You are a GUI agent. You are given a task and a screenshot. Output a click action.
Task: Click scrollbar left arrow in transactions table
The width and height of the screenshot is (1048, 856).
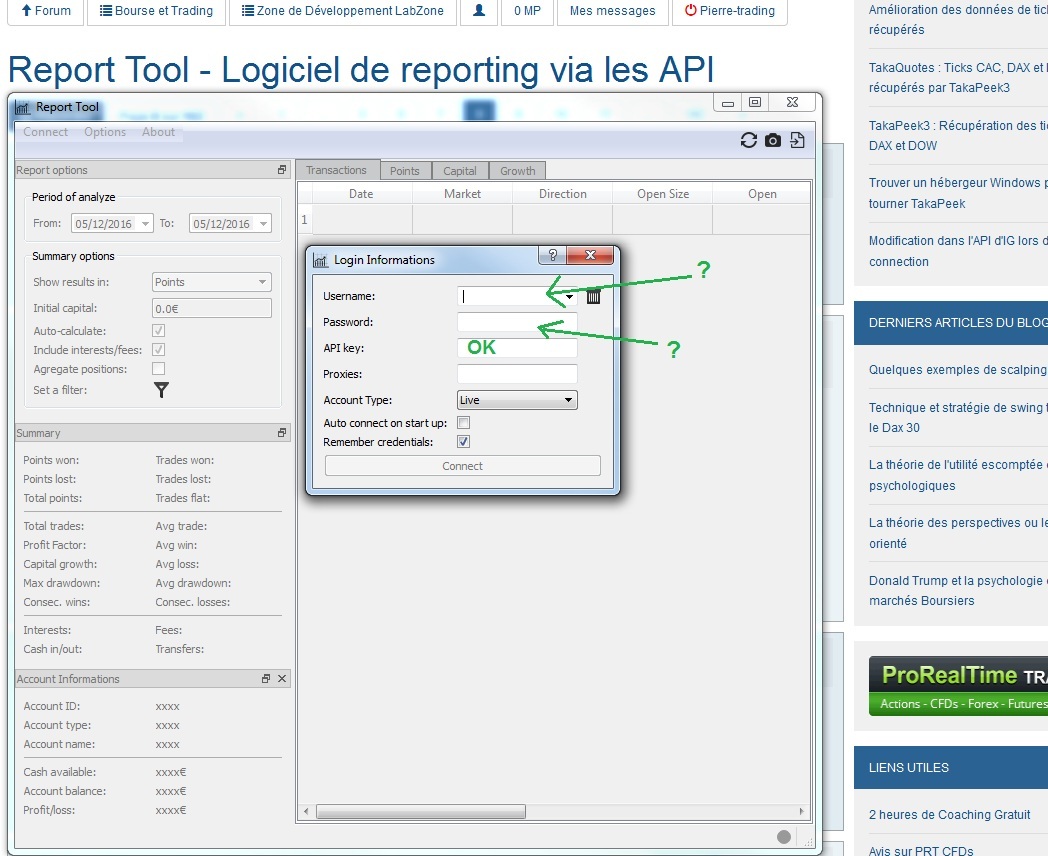click(x=306, y=812)
